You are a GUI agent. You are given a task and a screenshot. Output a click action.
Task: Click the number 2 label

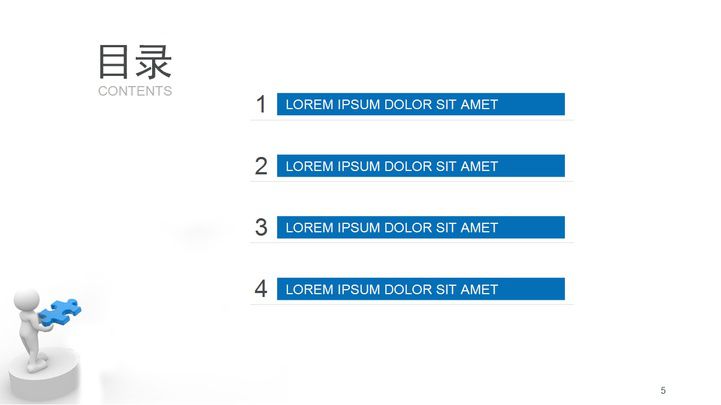pos(261,166)
